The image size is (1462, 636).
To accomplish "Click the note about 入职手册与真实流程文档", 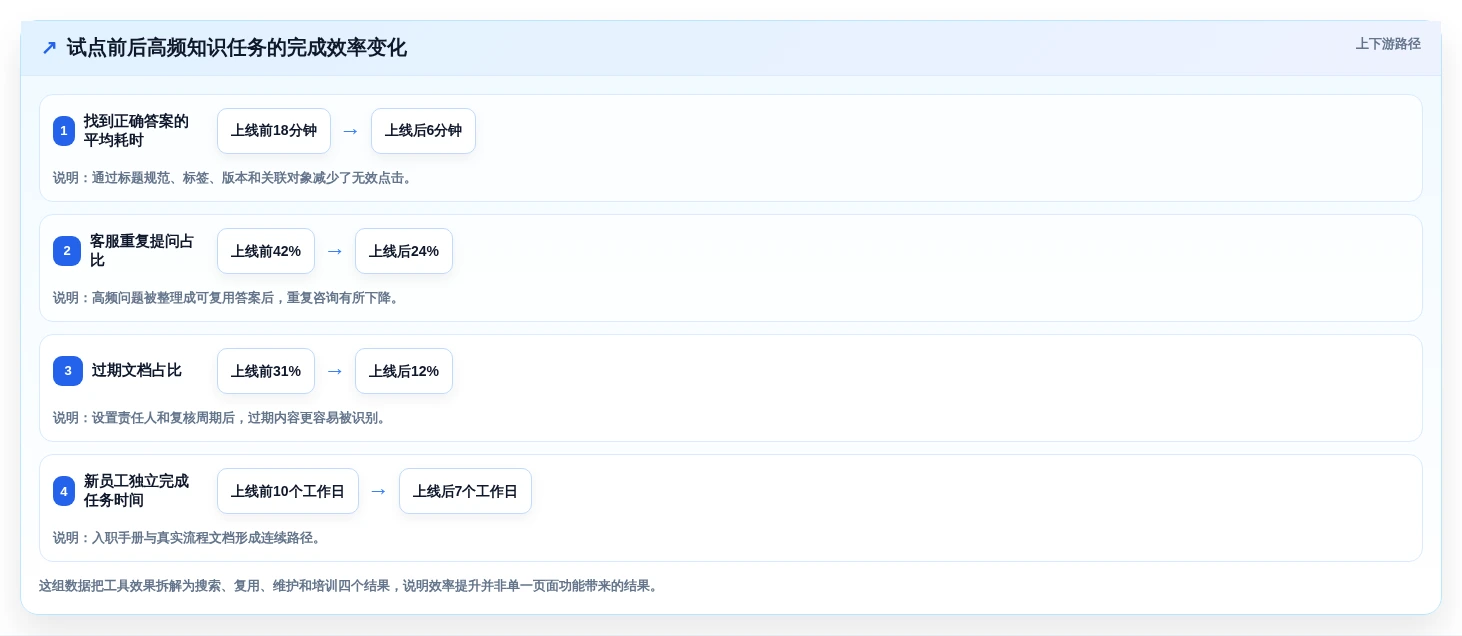I will tap(189, 538).
